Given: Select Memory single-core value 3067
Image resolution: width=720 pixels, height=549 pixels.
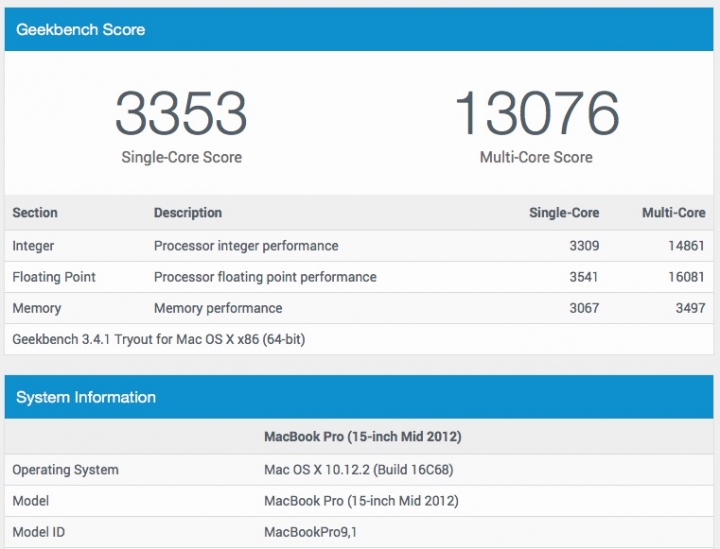Looking at the screenshot, I should [584, 308].
